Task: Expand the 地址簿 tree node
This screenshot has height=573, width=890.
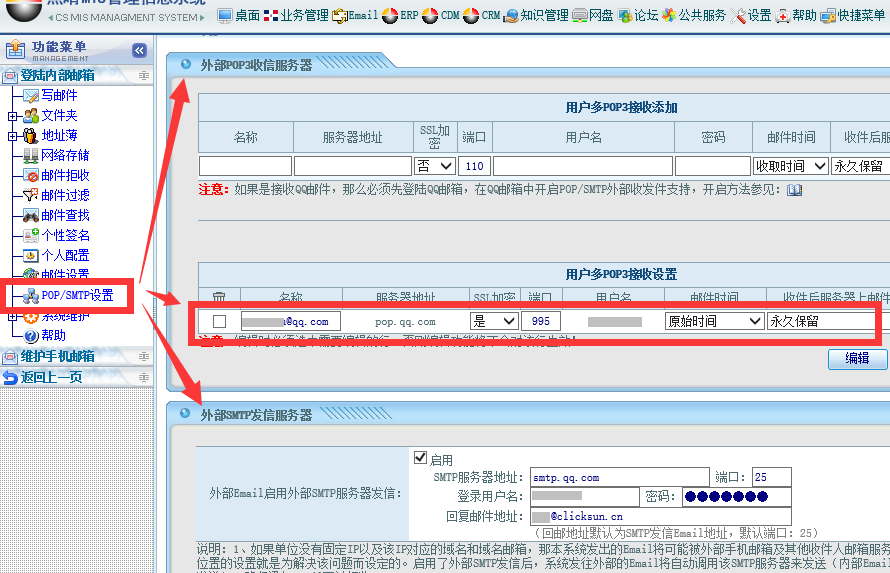Action: tap(12, 136)
